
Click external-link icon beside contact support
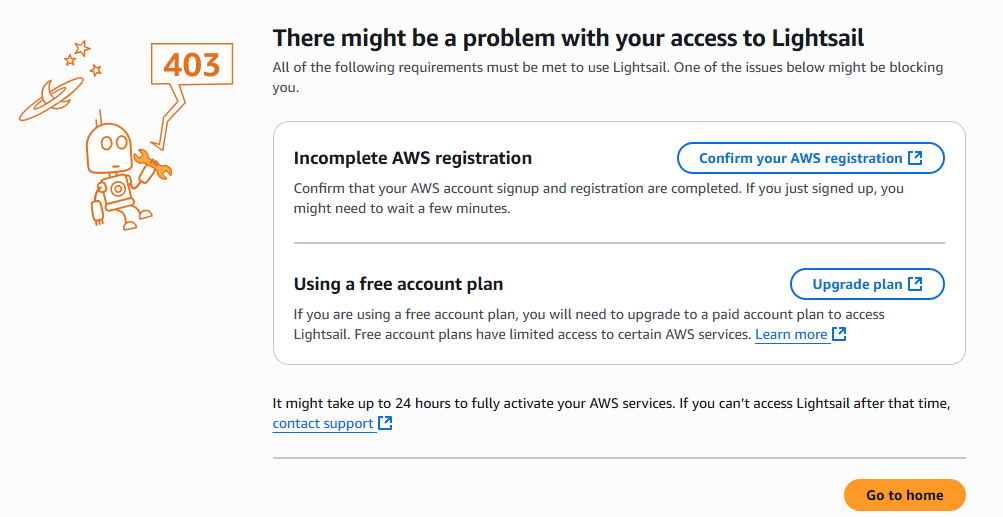coord(385,423)
